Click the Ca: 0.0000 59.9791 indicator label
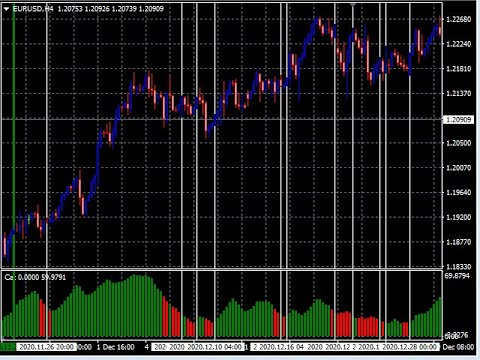Screen dimensions: 480x360 coord(35,277)
